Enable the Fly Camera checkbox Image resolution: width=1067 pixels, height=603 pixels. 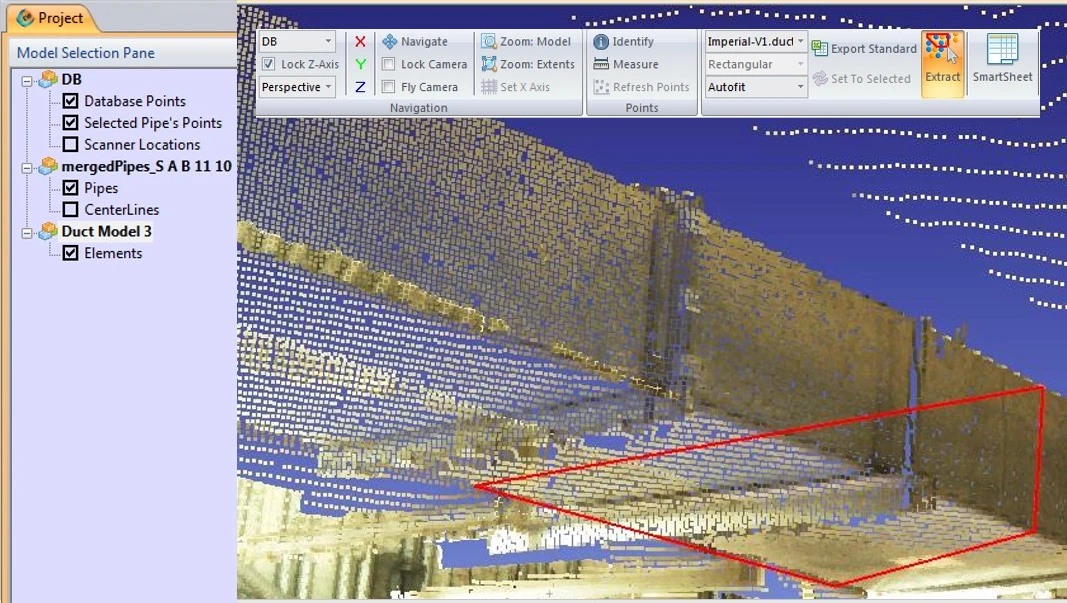pyautogui.click(x=388, y=87)
